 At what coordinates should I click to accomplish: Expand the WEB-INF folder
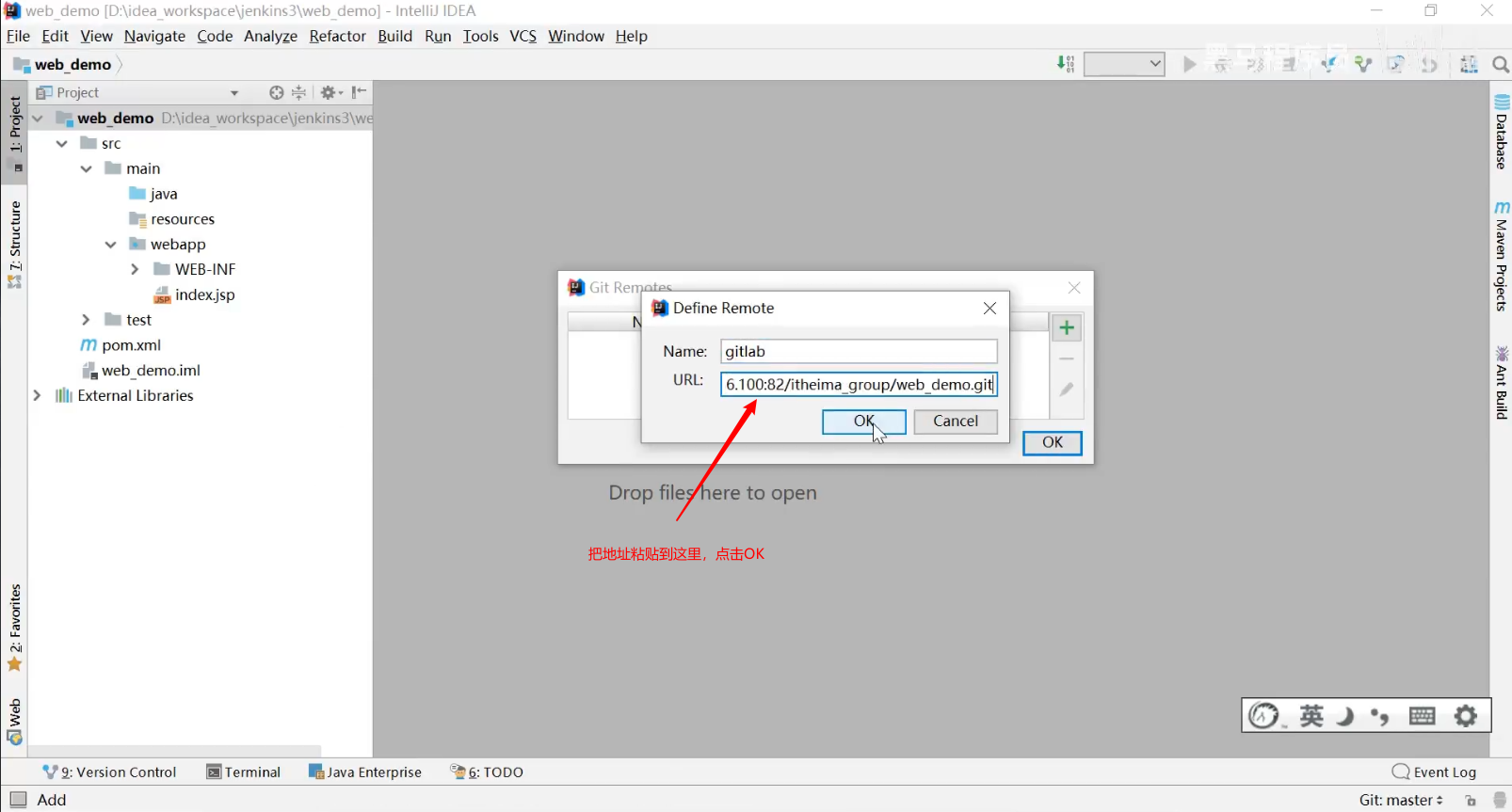pyautogui.click(x=135, y=269)
